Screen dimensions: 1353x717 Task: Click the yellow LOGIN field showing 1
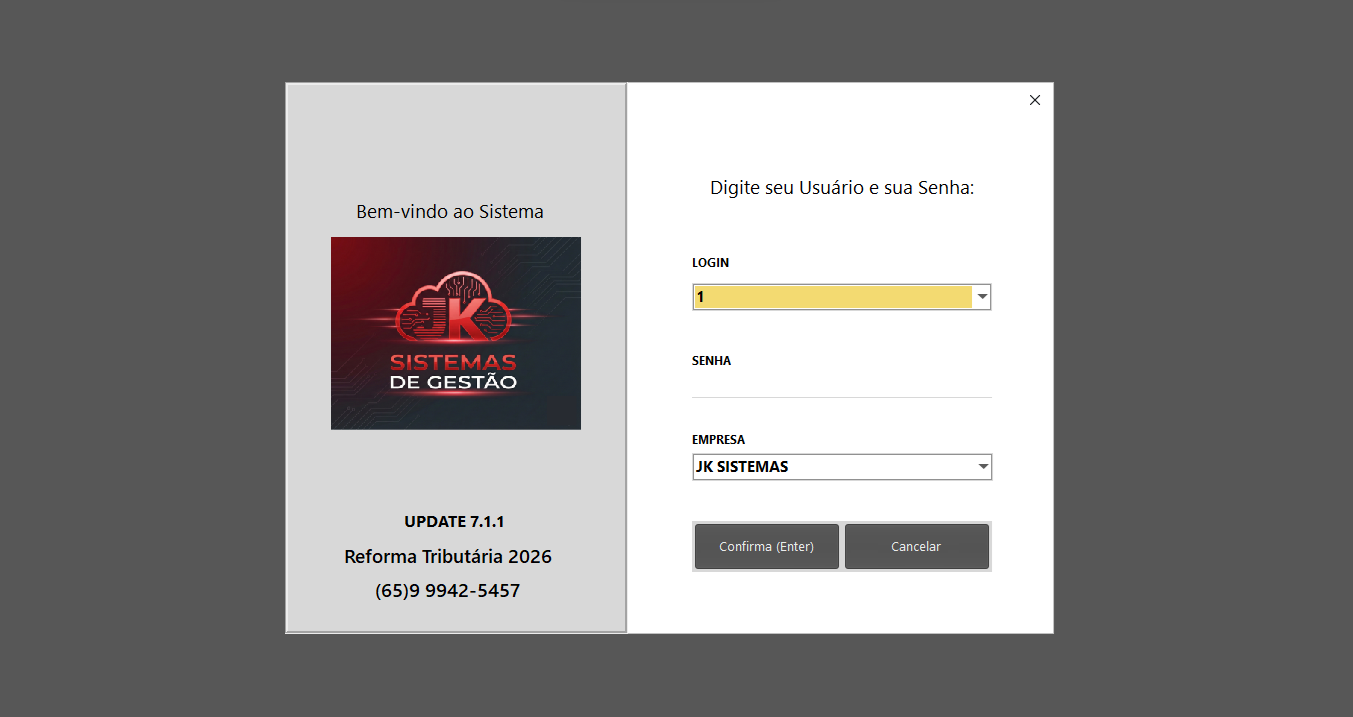click(832, 297)
